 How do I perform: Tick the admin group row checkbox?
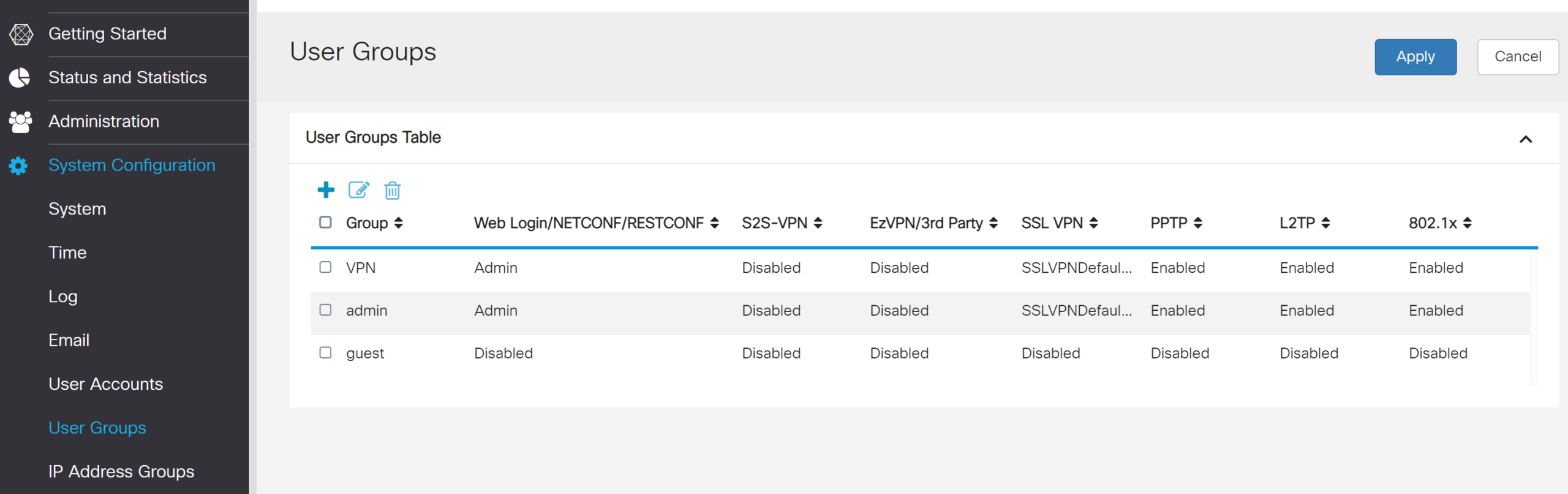tap(326, 310)
